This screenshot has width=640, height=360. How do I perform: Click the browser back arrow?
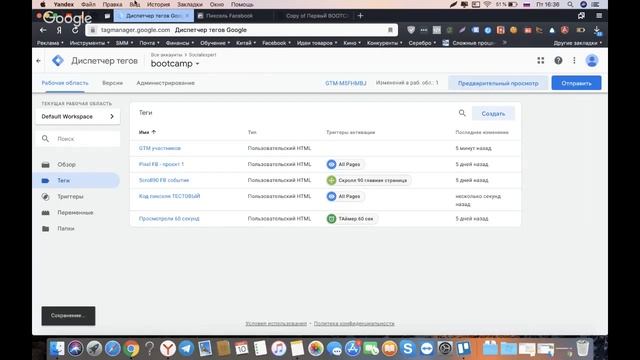pos(43,30)
